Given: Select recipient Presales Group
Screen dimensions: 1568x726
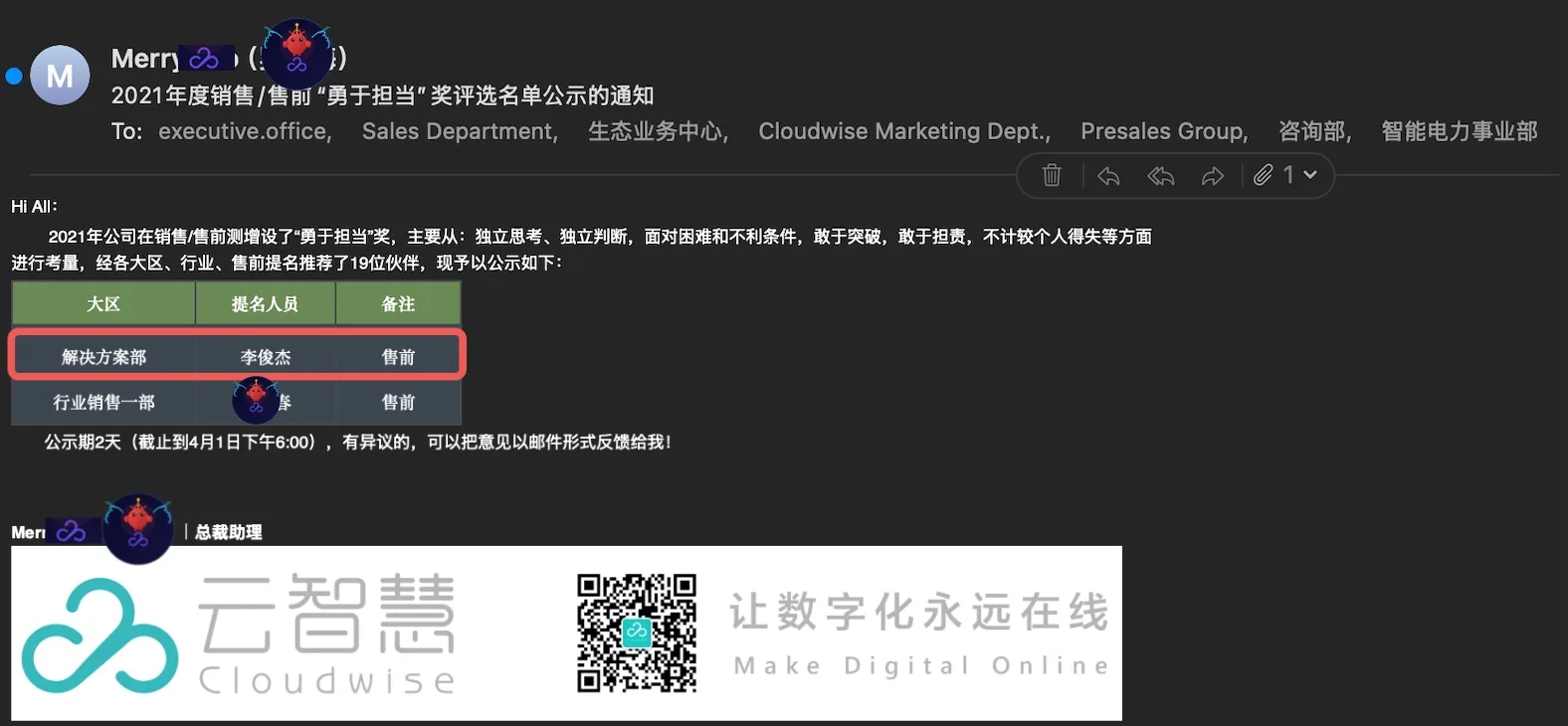Looking at the screenshot, I should coord(1164,131).
